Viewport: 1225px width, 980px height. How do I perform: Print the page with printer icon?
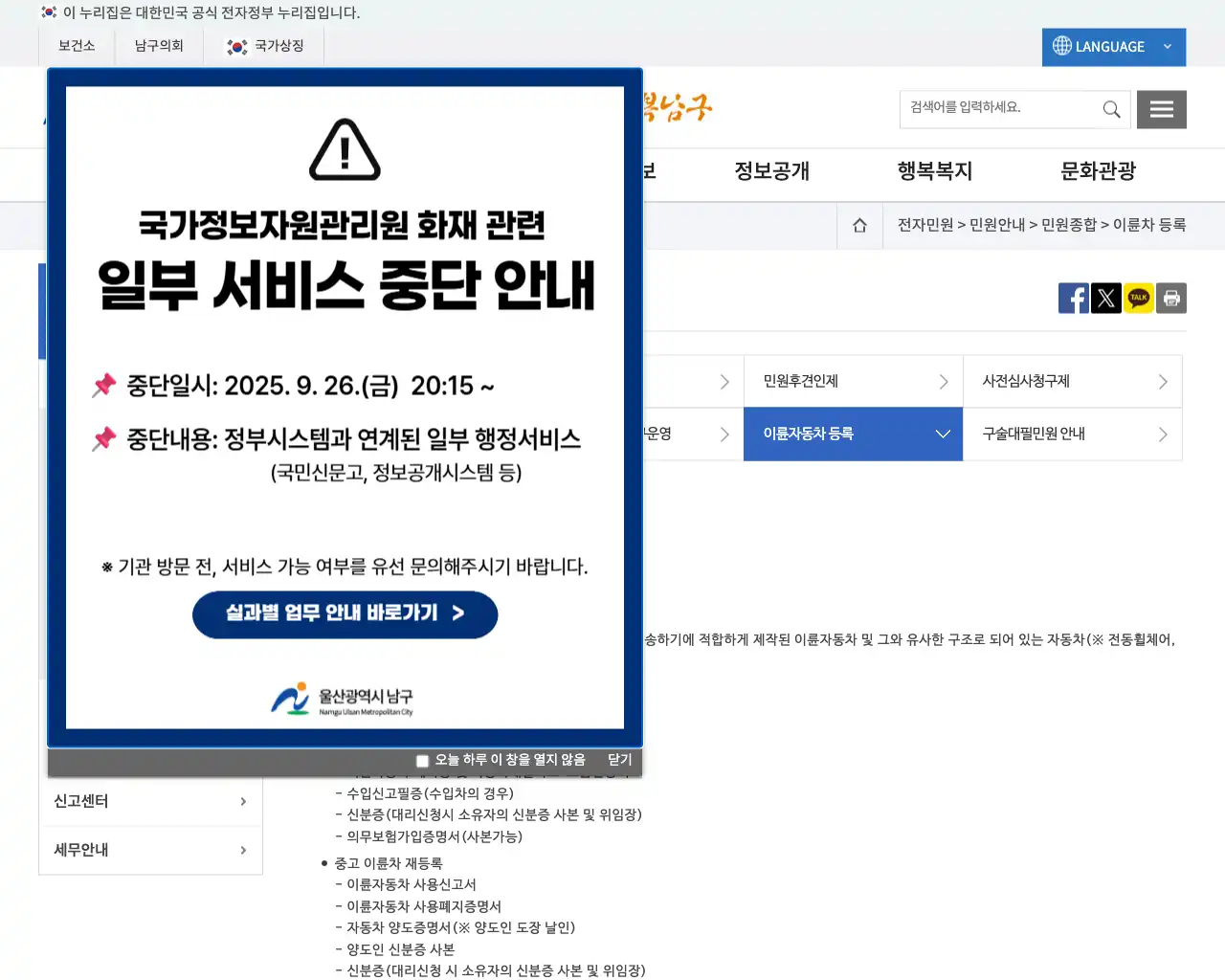coord(1171,298)
